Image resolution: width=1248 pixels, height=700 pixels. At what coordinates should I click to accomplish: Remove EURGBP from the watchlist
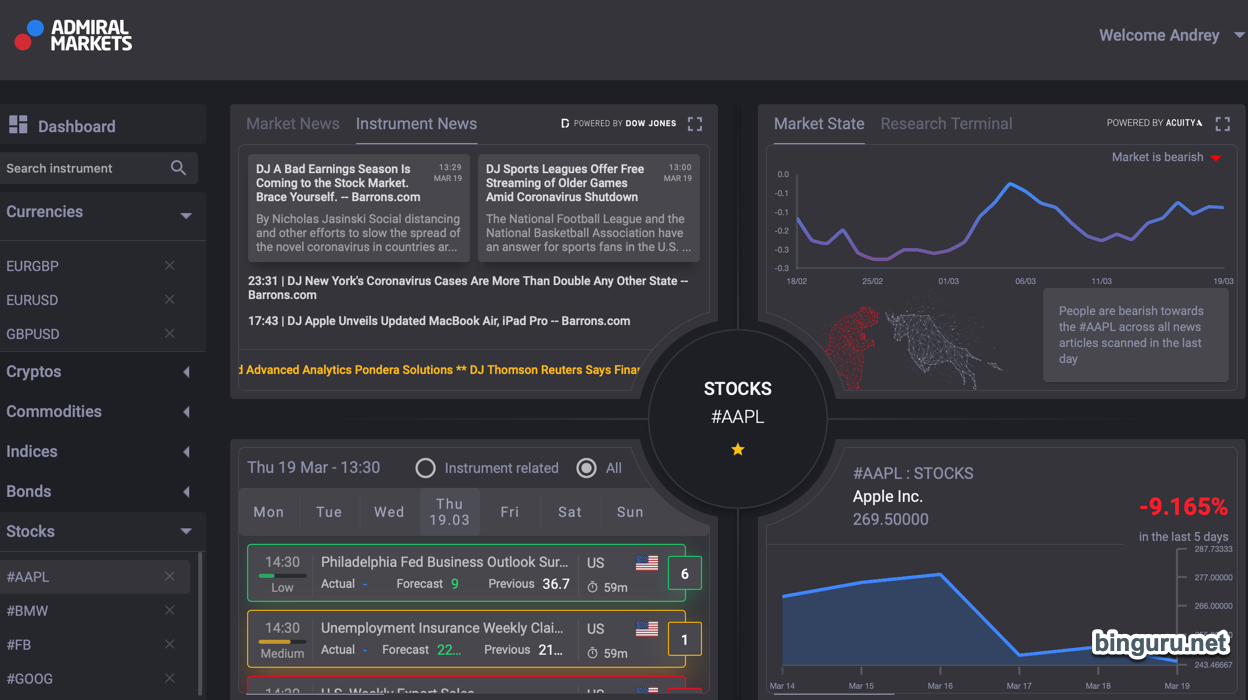pos(169,265)
